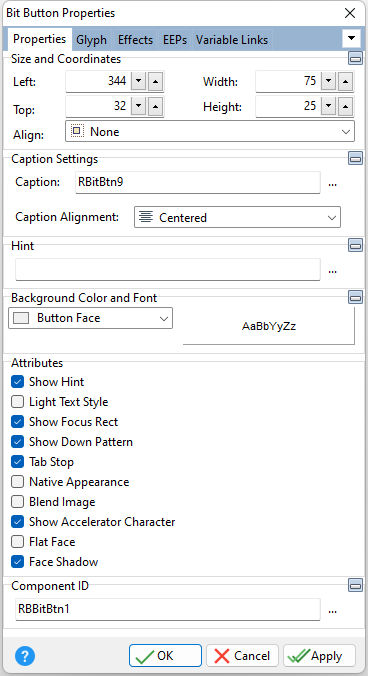Collapse the Hint section icon
Screen dimensions: 368x676
[x=355, y=245]
